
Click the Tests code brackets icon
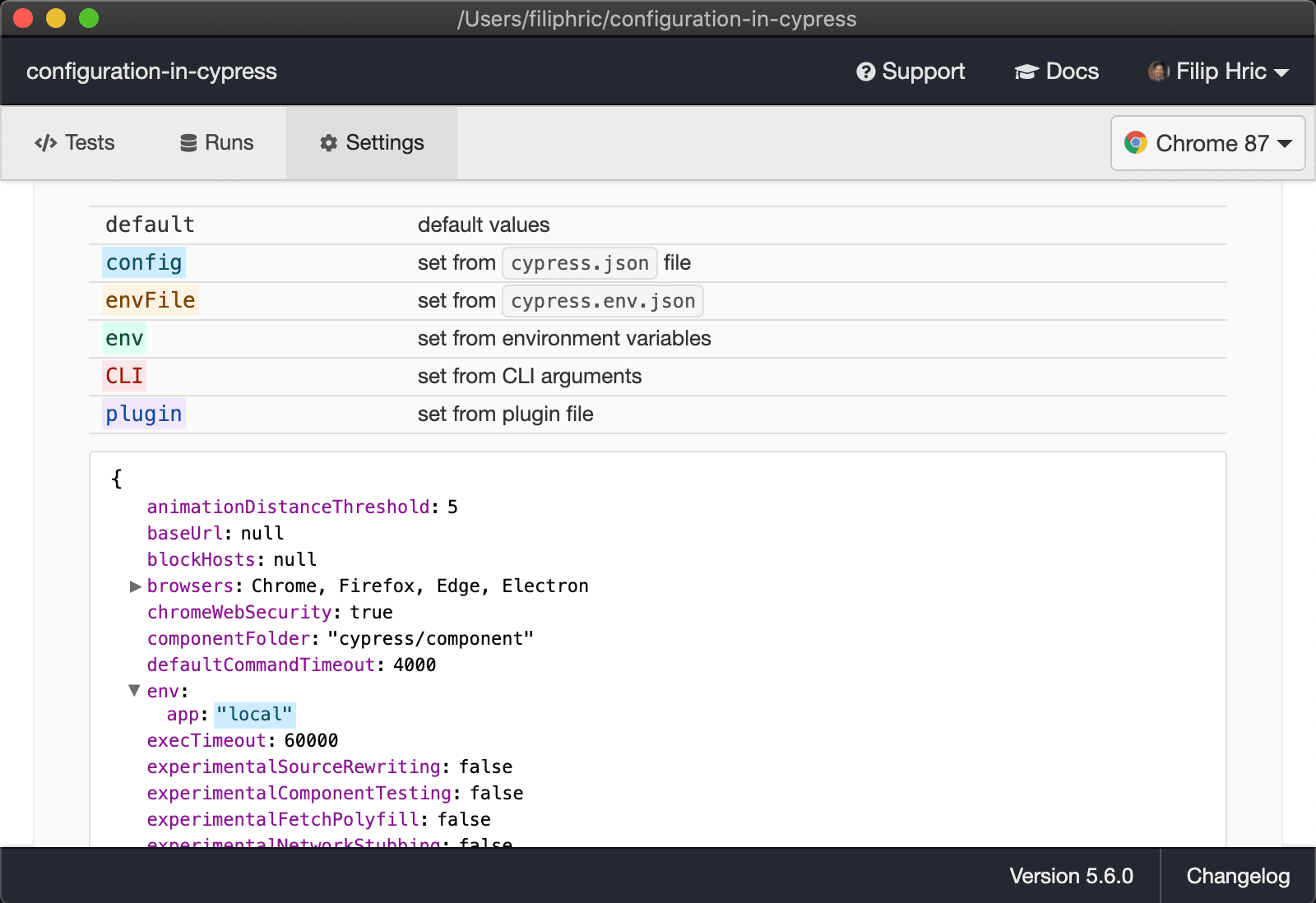[46, 142]
